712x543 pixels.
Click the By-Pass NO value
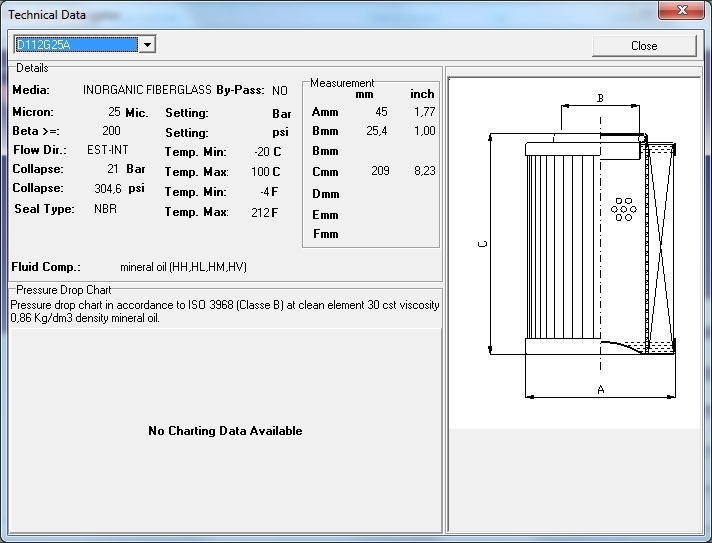[279, 91]
